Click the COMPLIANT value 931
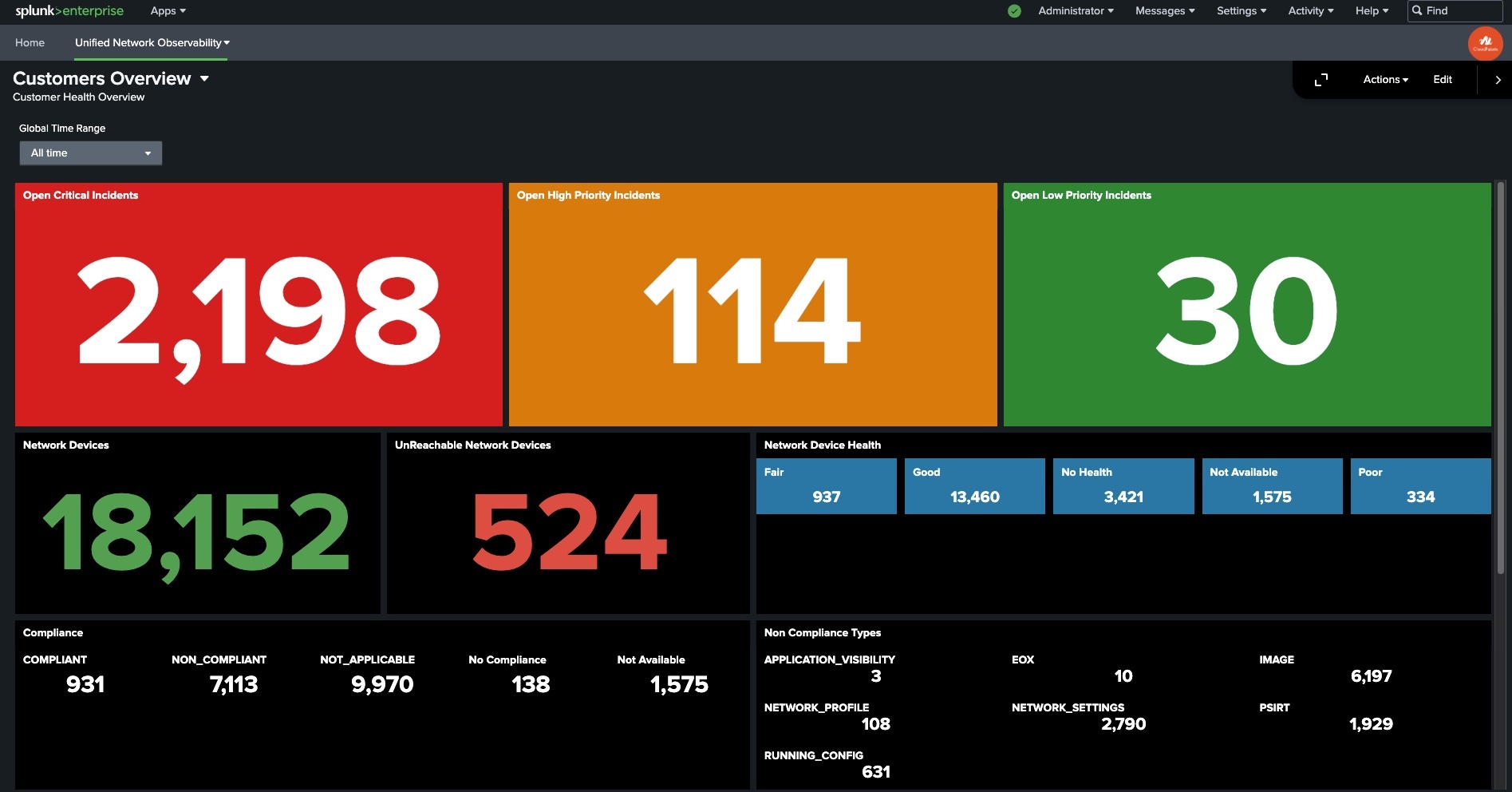The image size is (1512, 792). coord(85,685)
